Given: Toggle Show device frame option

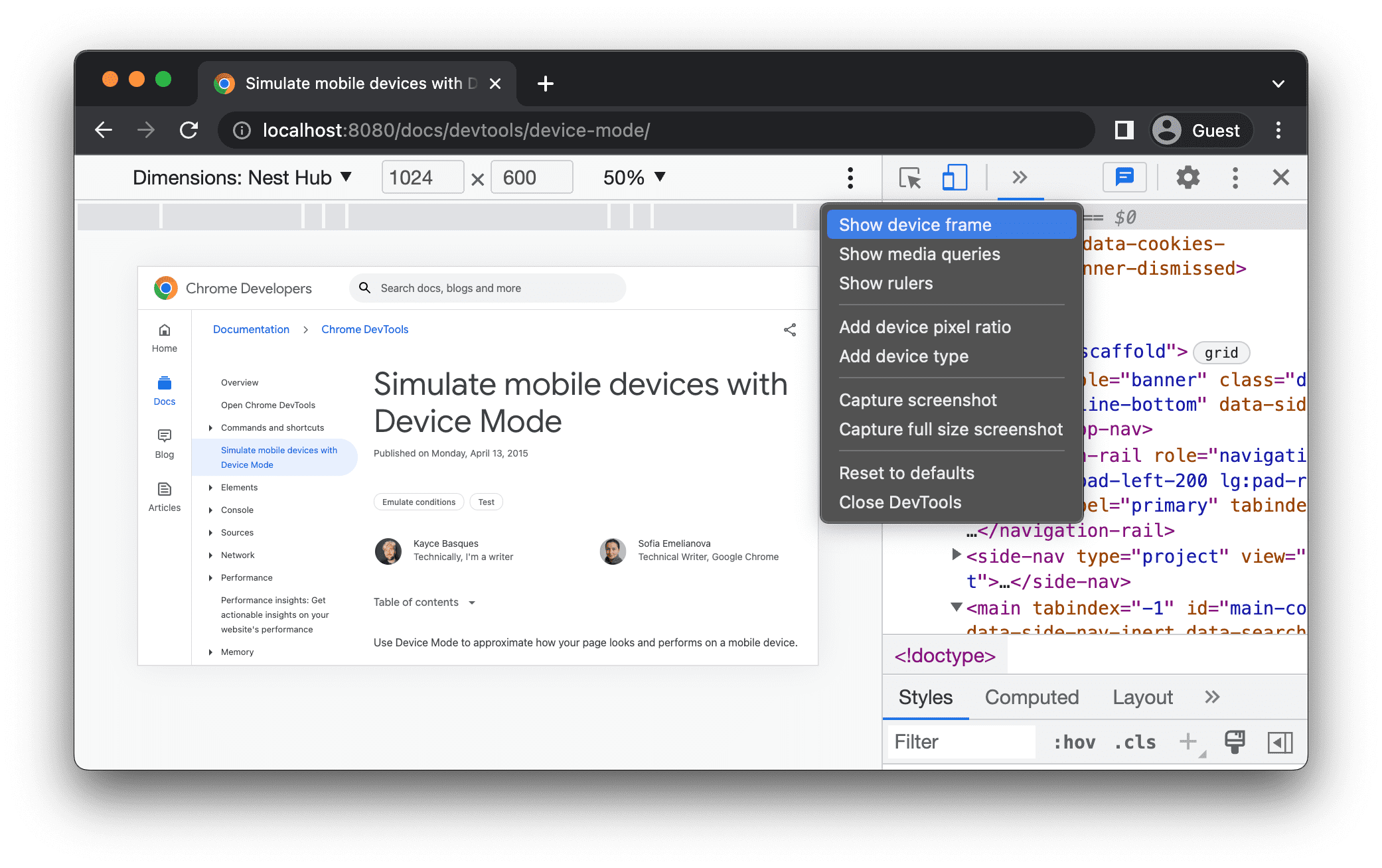Looking at the screenshot, I should coord(949,224).
